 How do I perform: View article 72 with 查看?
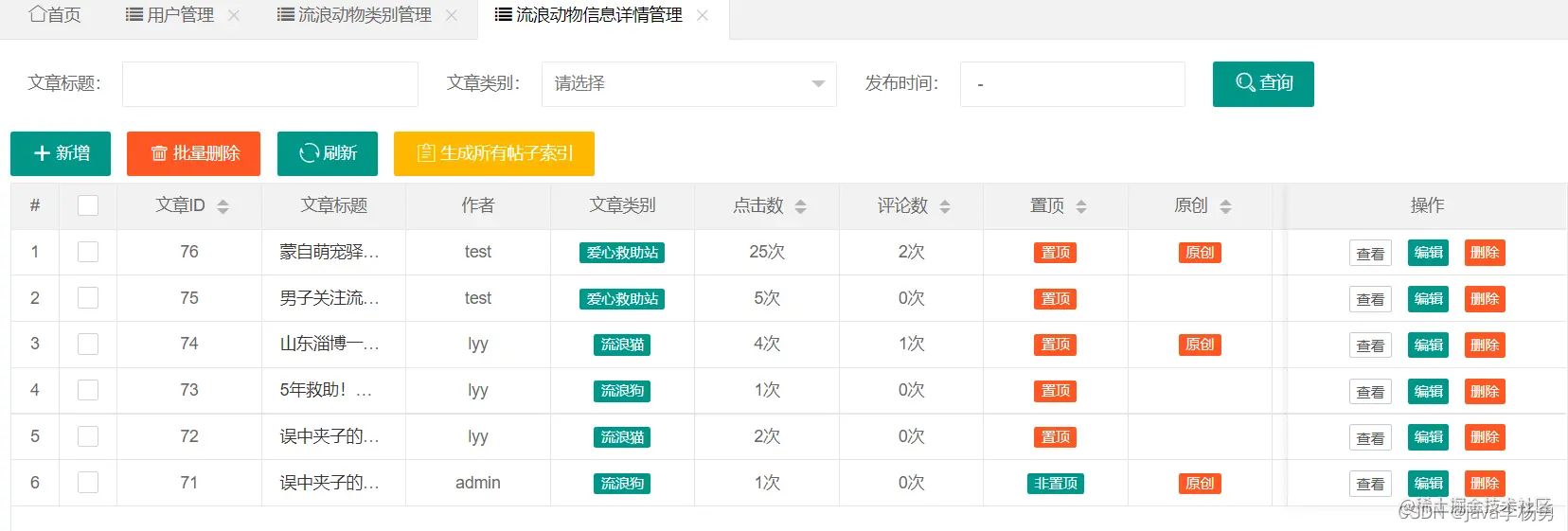[x=1370, y=438]
